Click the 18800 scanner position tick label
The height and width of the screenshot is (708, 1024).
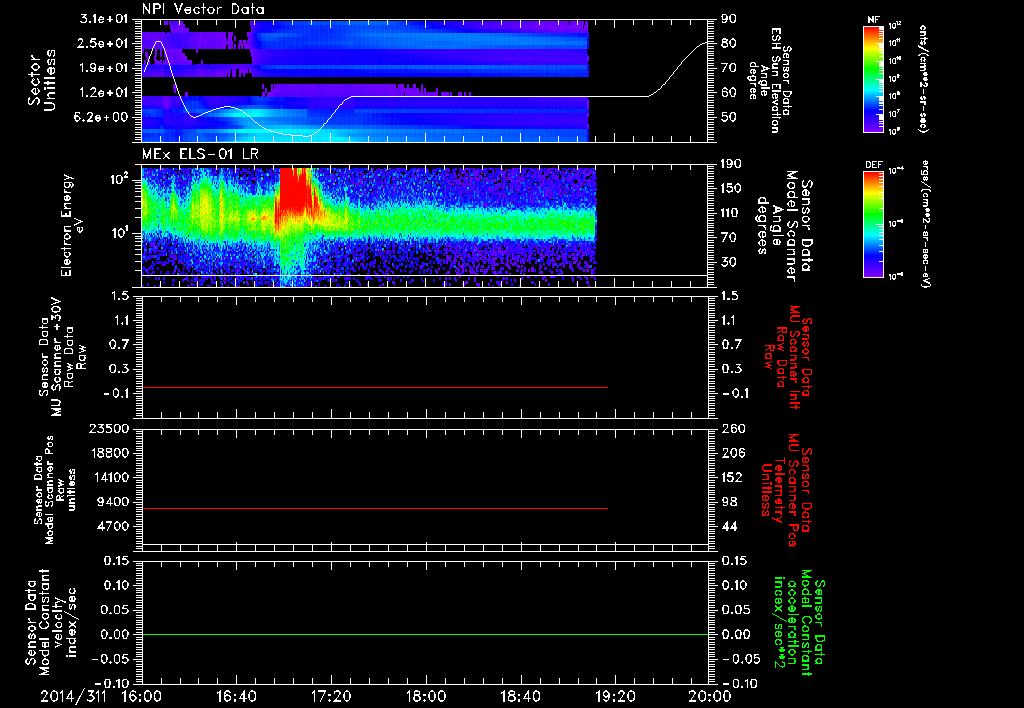(x=109, y=453)
